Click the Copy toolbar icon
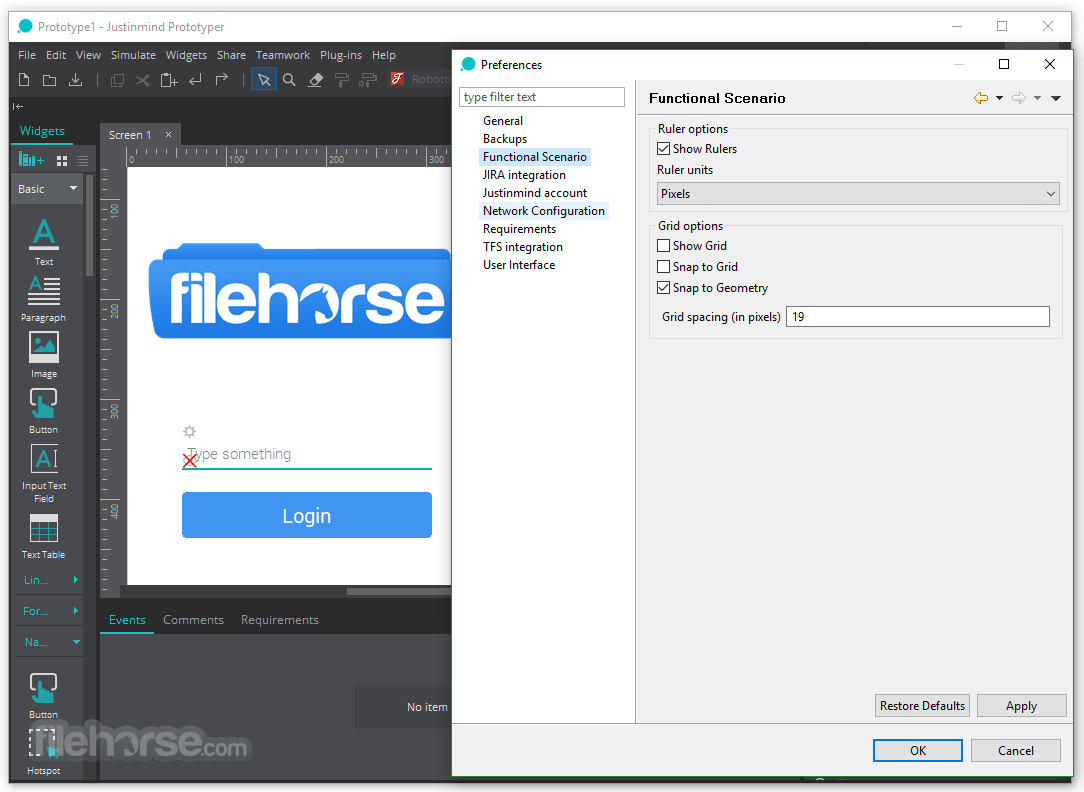The width and height of the screenshot is (1084, 792). coord(118,80)
